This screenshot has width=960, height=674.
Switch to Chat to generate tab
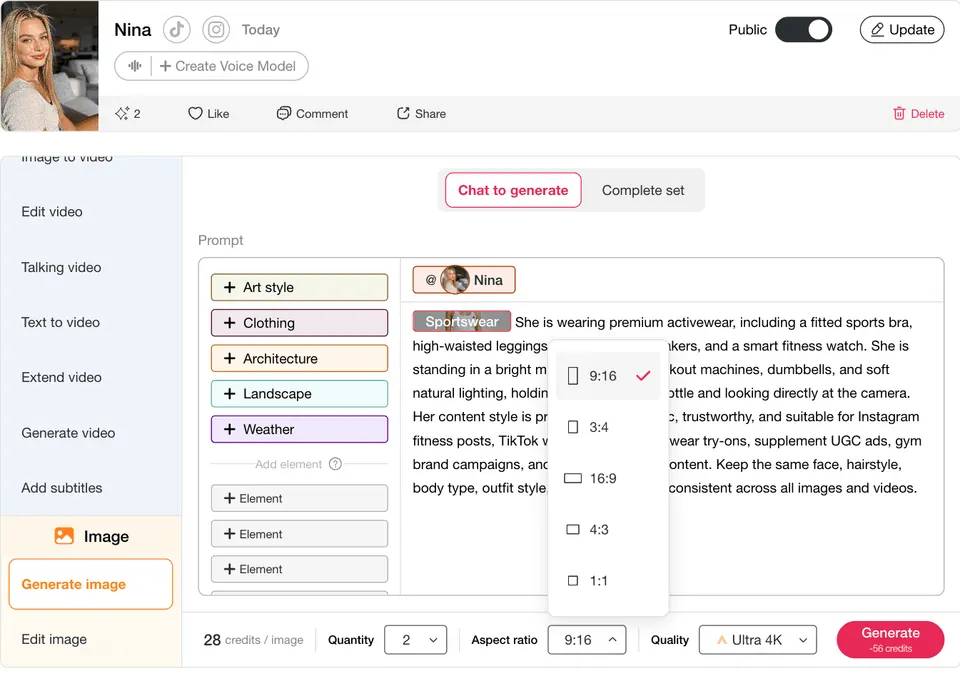click(x=513, y=190)
